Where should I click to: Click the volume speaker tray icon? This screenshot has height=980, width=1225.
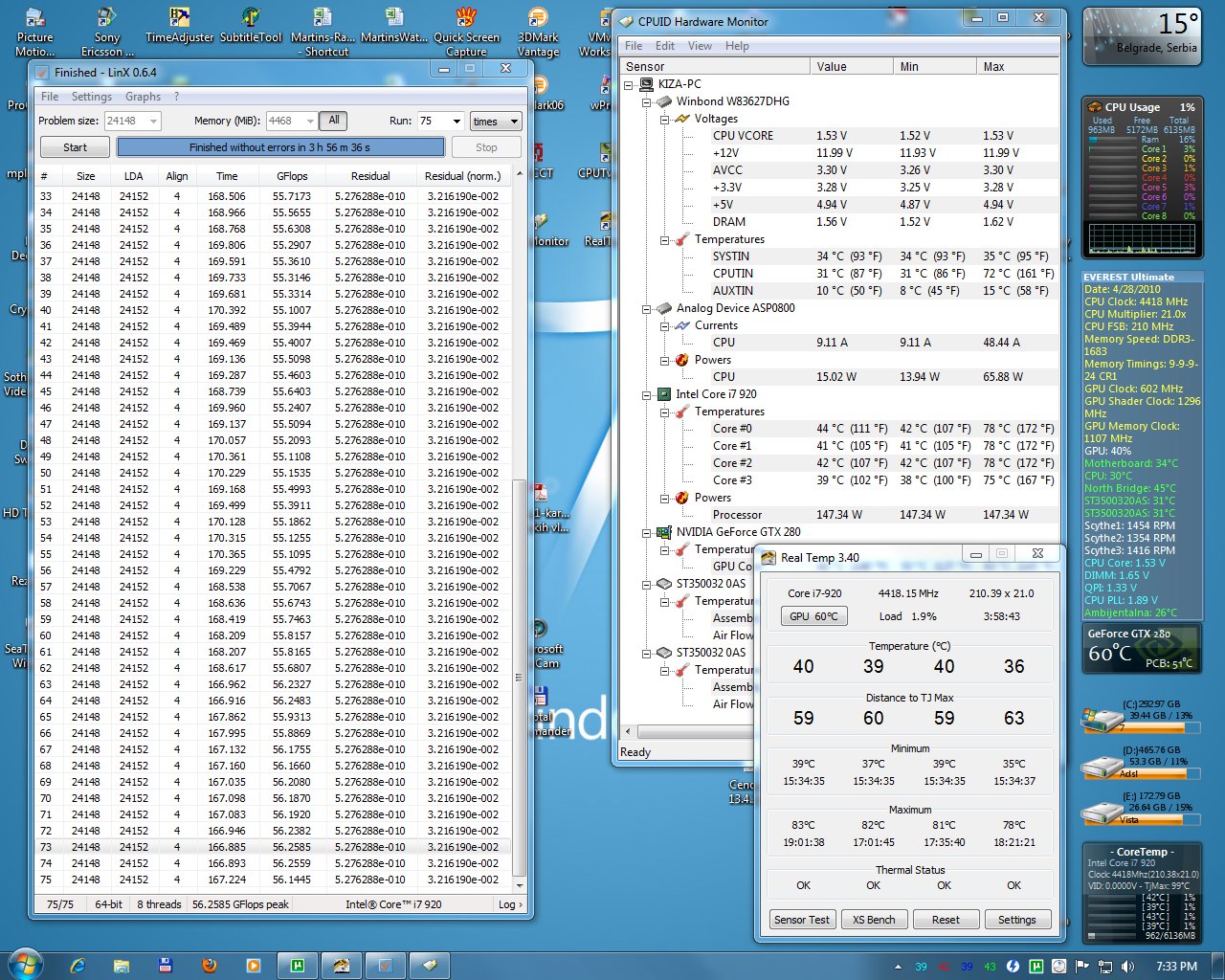1127,967
